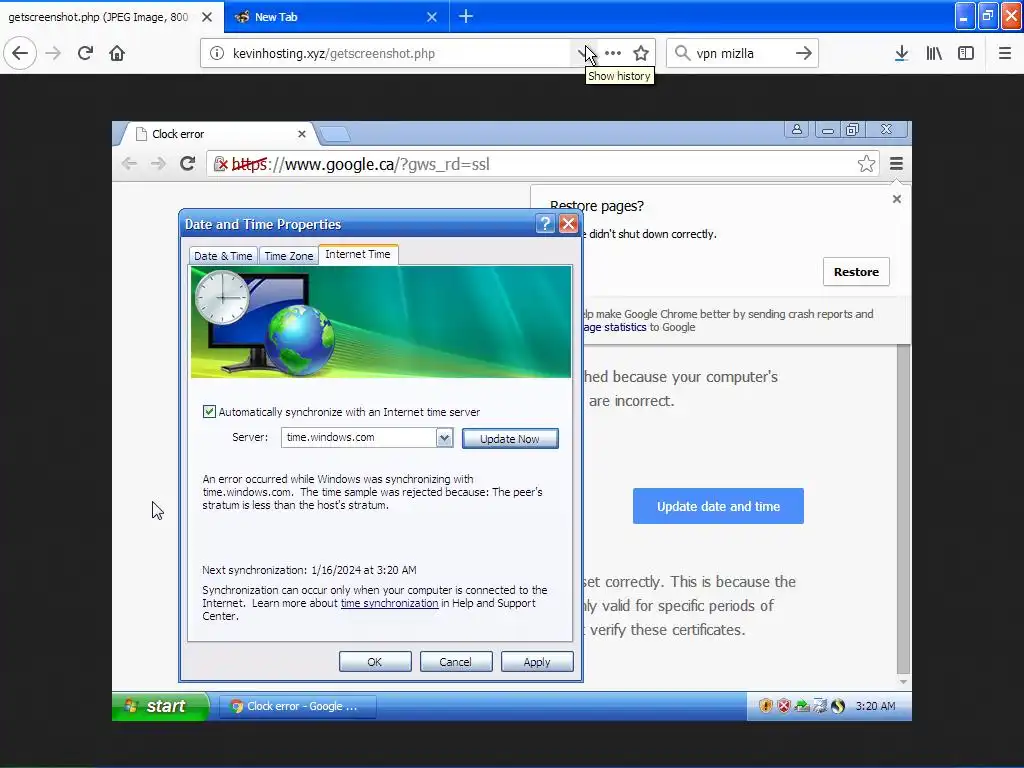The width and height of the screenshot is (1024, 768).
Task: Open Firefox page actions three-dot menu
Action: [613, 54]
